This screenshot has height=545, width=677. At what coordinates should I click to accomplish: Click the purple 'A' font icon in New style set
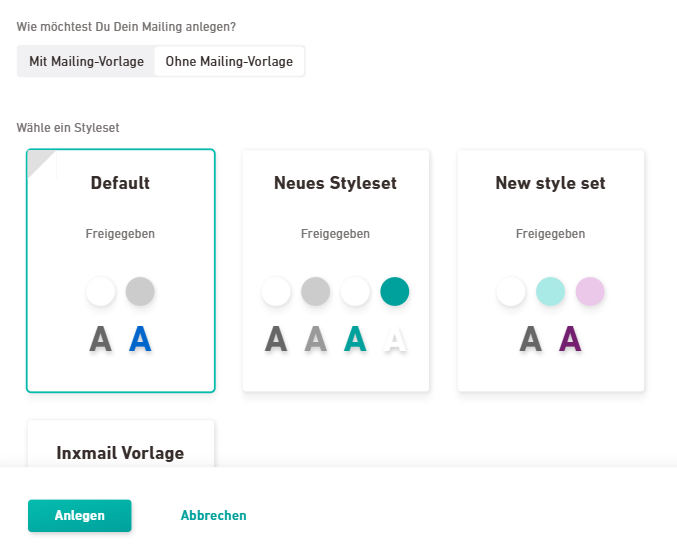(x=570, y=340)
